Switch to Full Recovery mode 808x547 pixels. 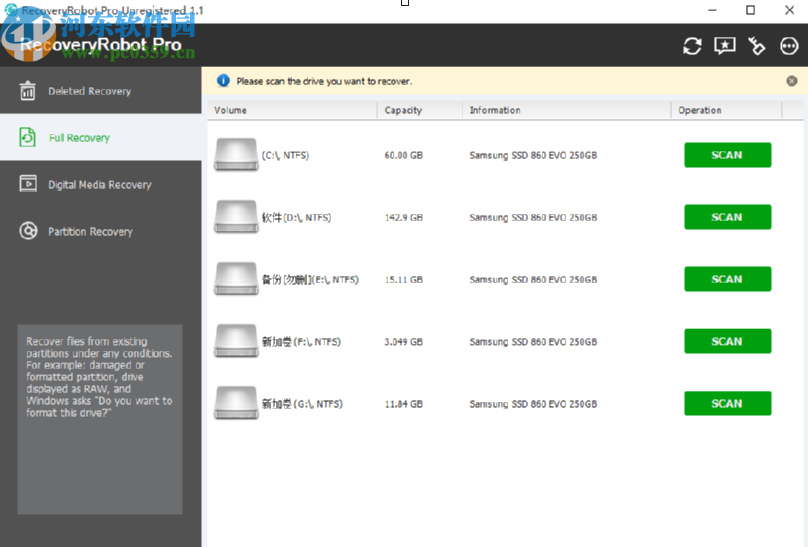100,138
